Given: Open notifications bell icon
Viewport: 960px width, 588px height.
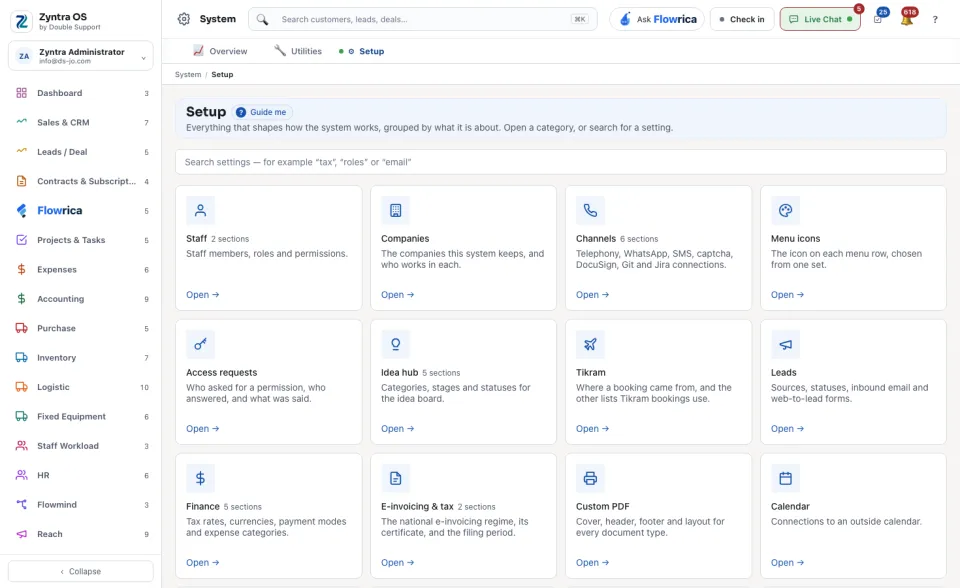Looking at the screenshot, I should click(x=907, y=19).
